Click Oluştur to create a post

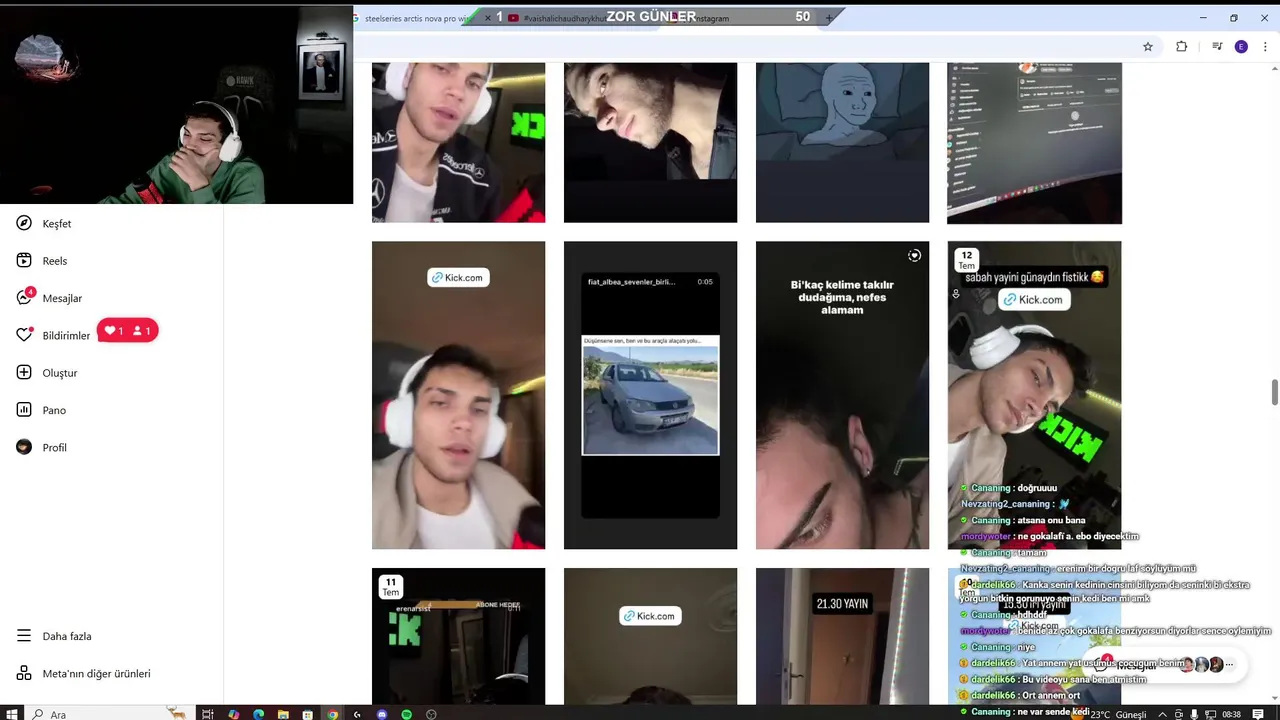[47, 373]
